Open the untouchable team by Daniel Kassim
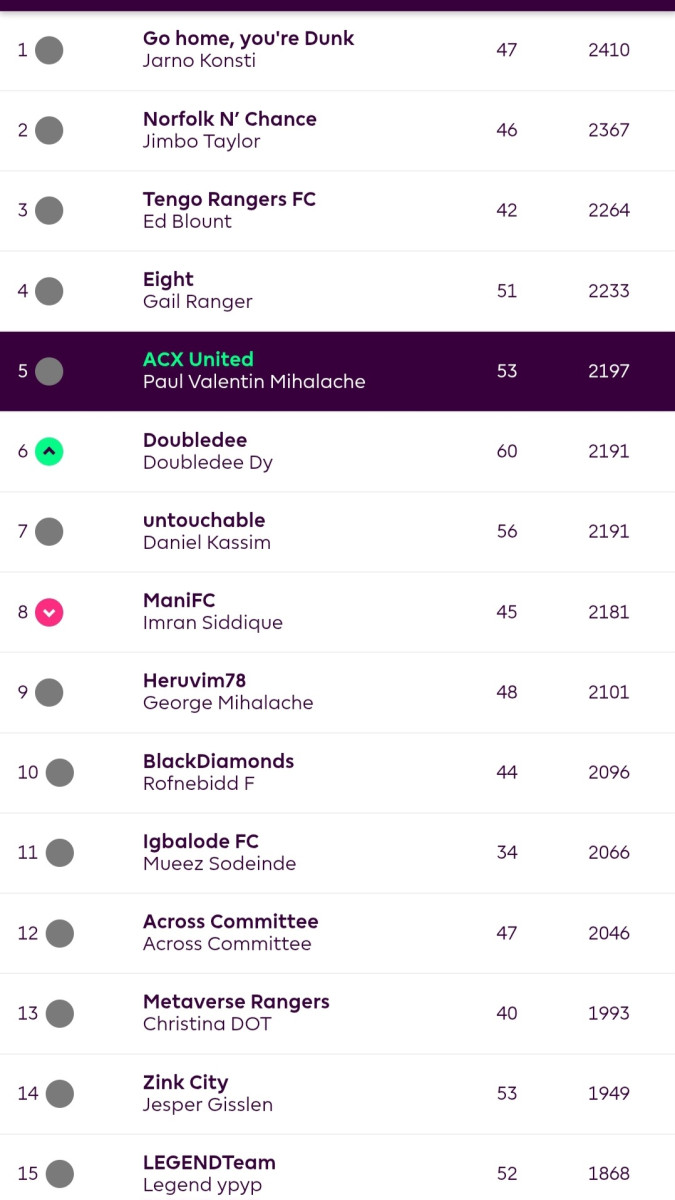 click(x=204, y=520)
